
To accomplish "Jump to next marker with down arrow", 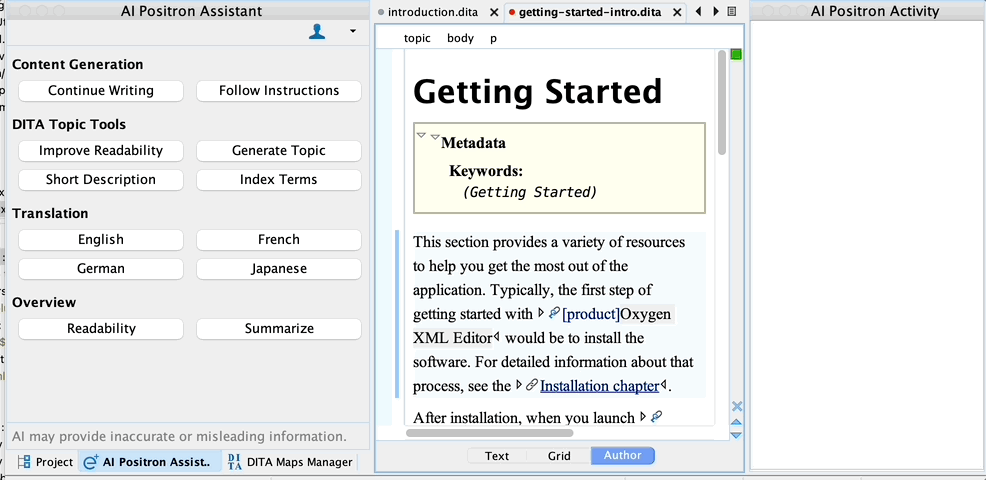I will tap(737, 435).
